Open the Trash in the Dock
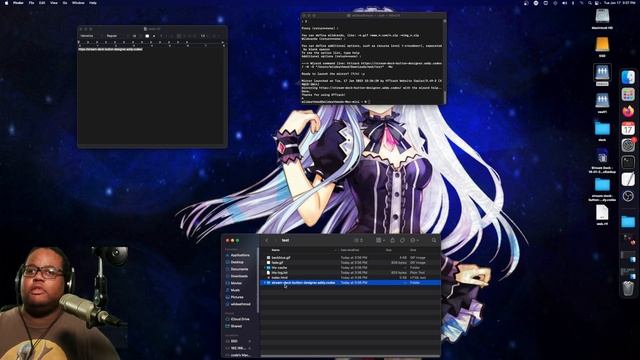640x360 pixels. pos(628,288)
